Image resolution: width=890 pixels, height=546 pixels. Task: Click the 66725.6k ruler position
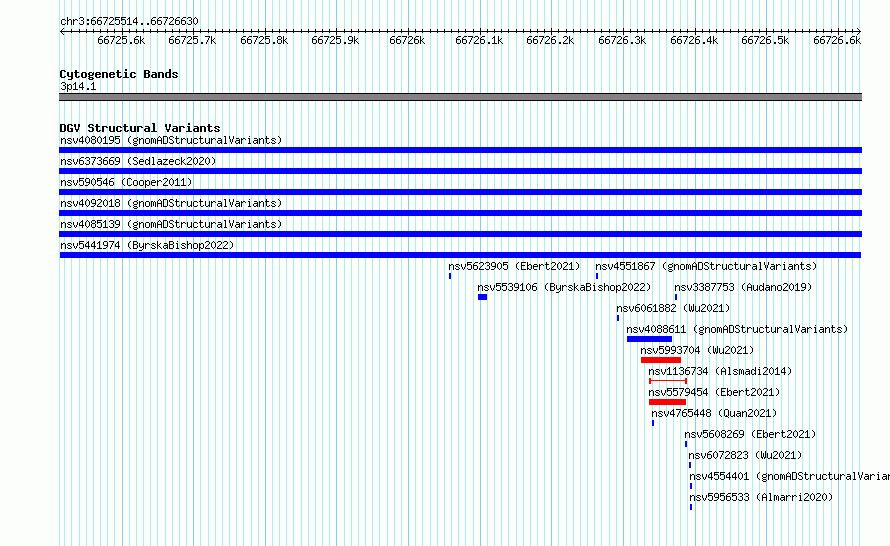(121, 40)
